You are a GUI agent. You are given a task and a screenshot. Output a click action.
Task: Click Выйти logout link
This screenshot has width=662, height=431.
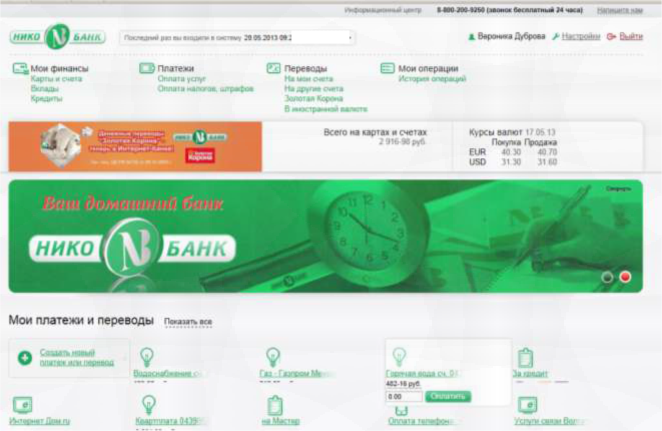click(x=631, y=36)
